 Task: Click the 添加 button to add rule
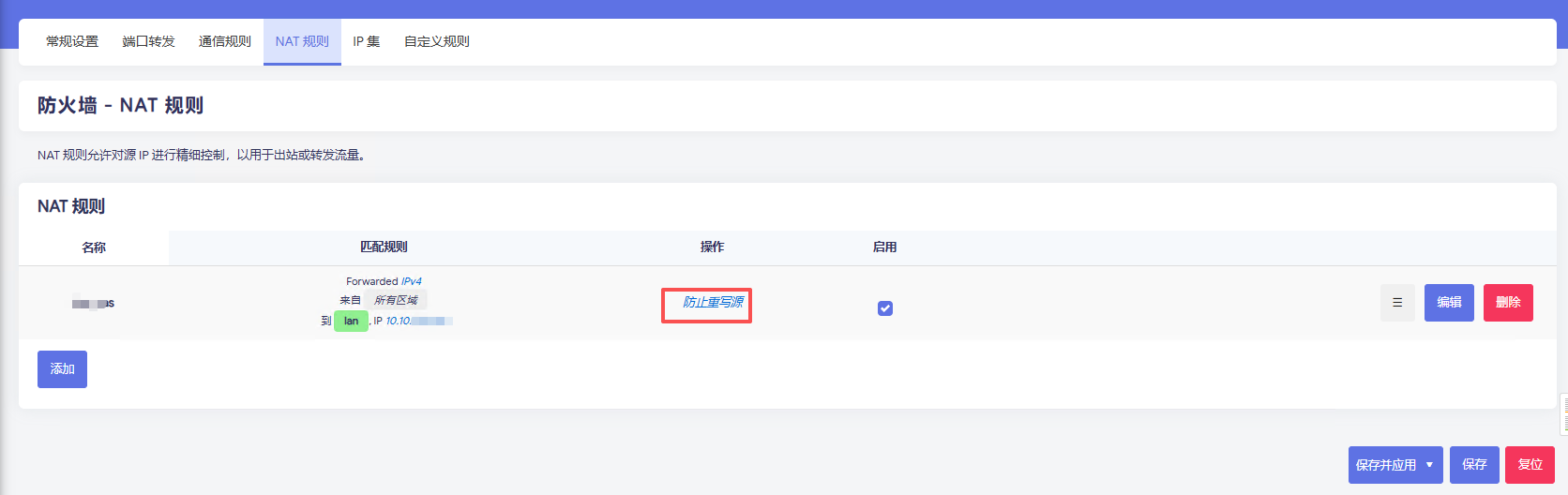62,369
